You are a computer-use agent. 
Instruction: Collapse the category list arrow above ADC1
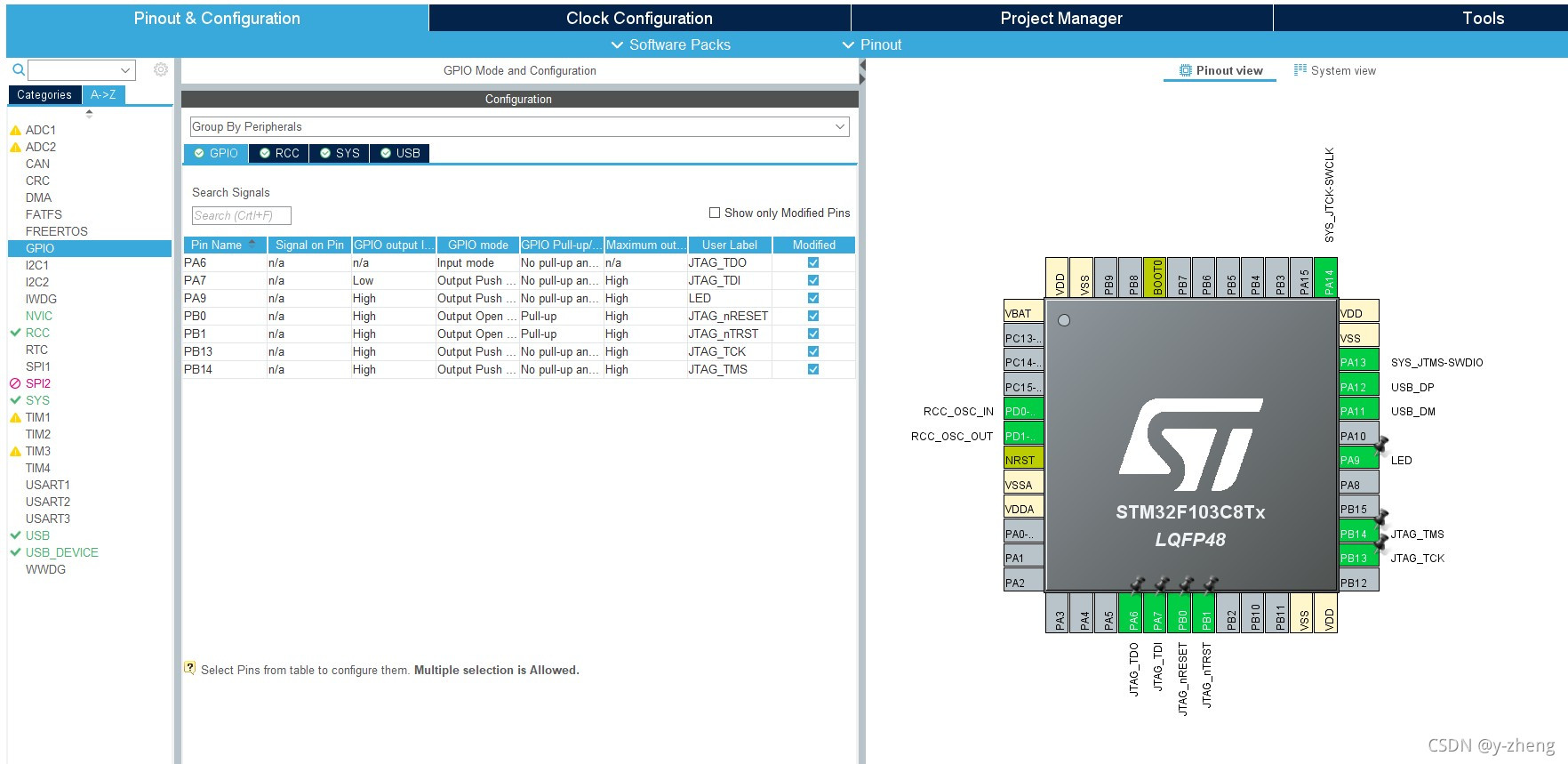click(x=89, y=114)
